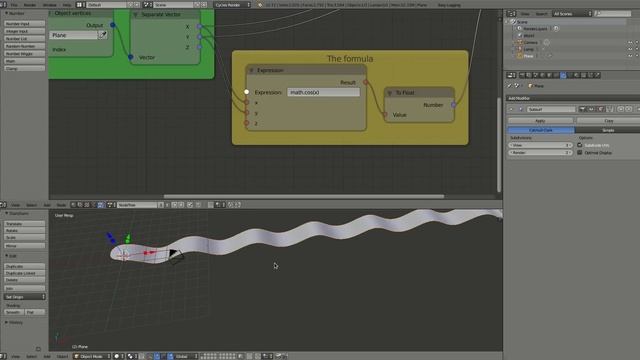Open the node editor type icon in its header

tap(3, 204)
